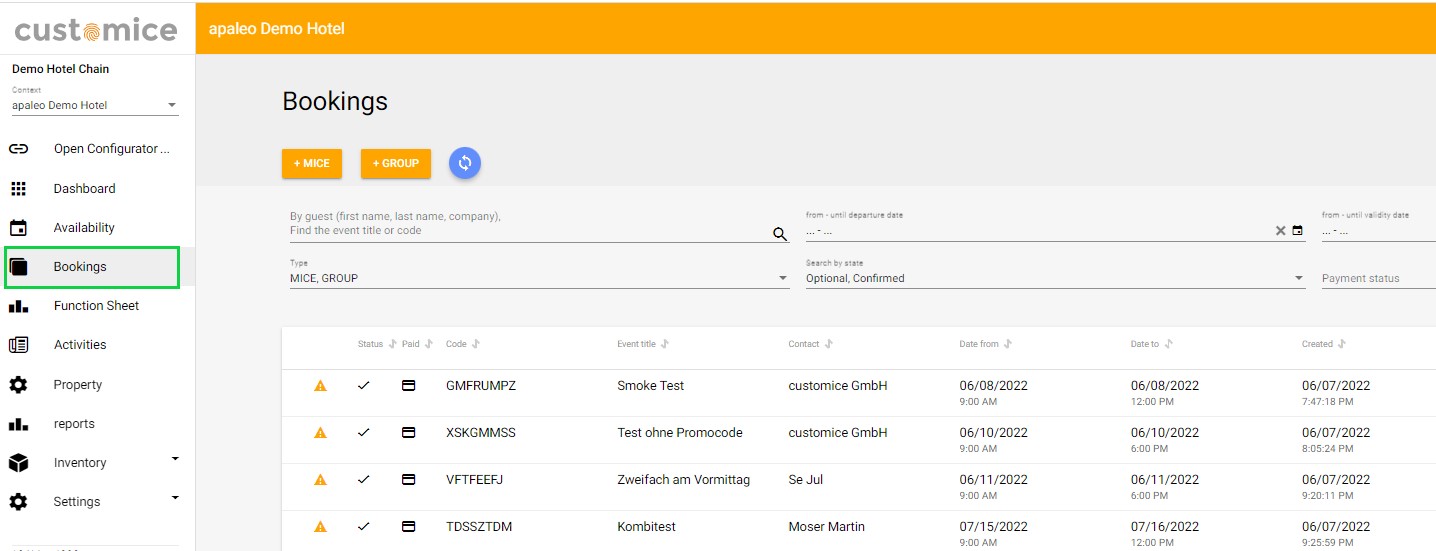Open the Availability page
The image size is (1436, 551).
click(x=98, y=227)
